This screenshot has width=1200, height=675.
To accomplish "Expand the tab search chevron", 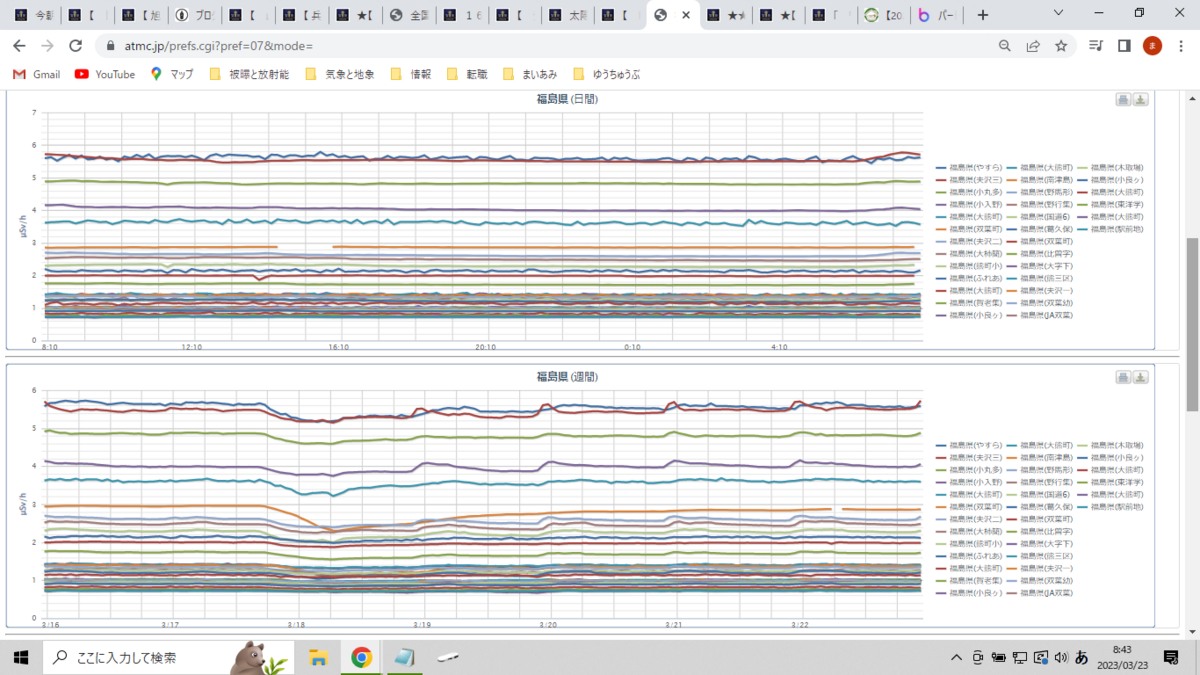I will click(1060, 14).
